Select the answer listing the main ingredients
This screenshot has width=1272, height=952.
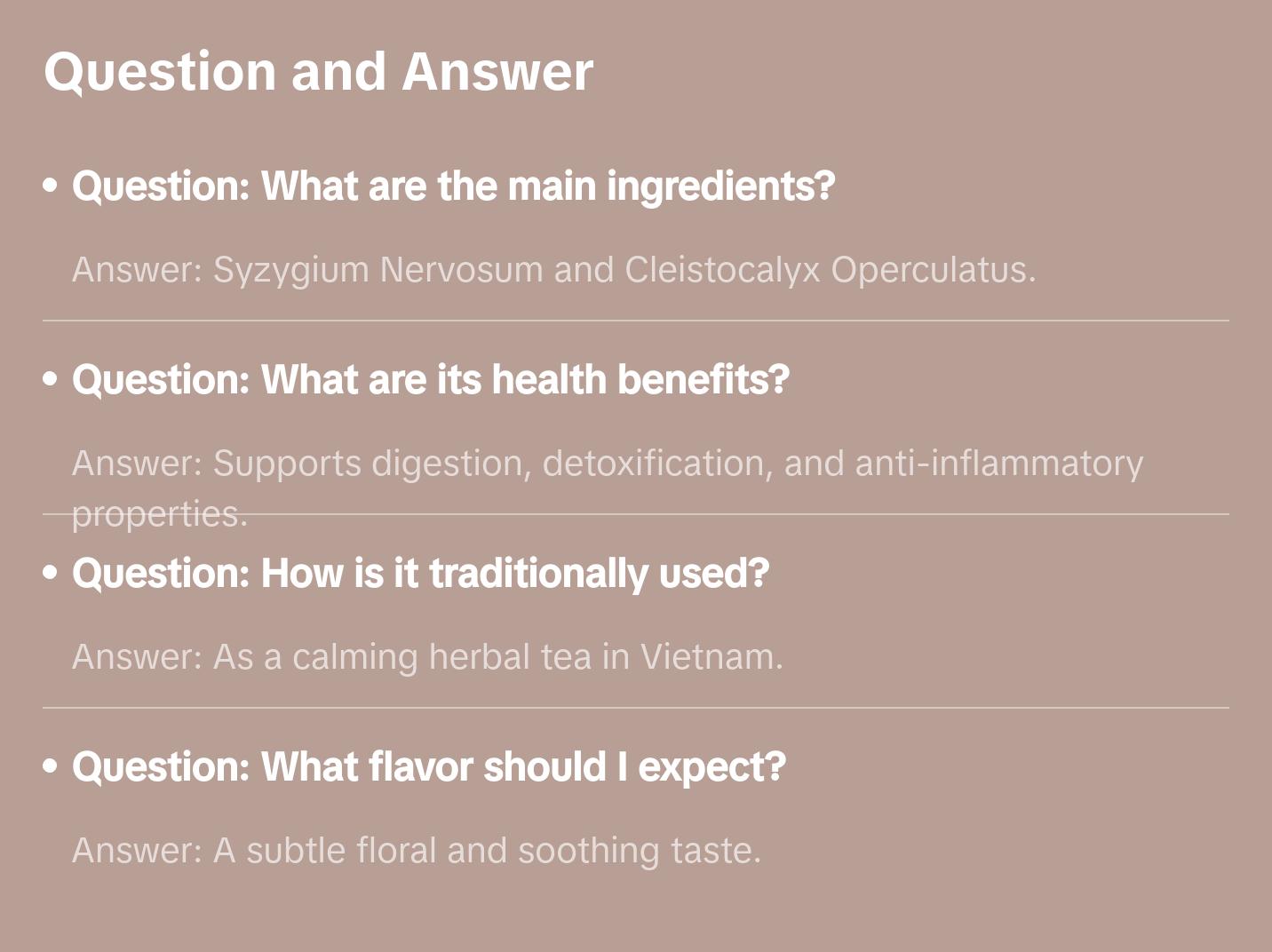(x=553, y=269)
